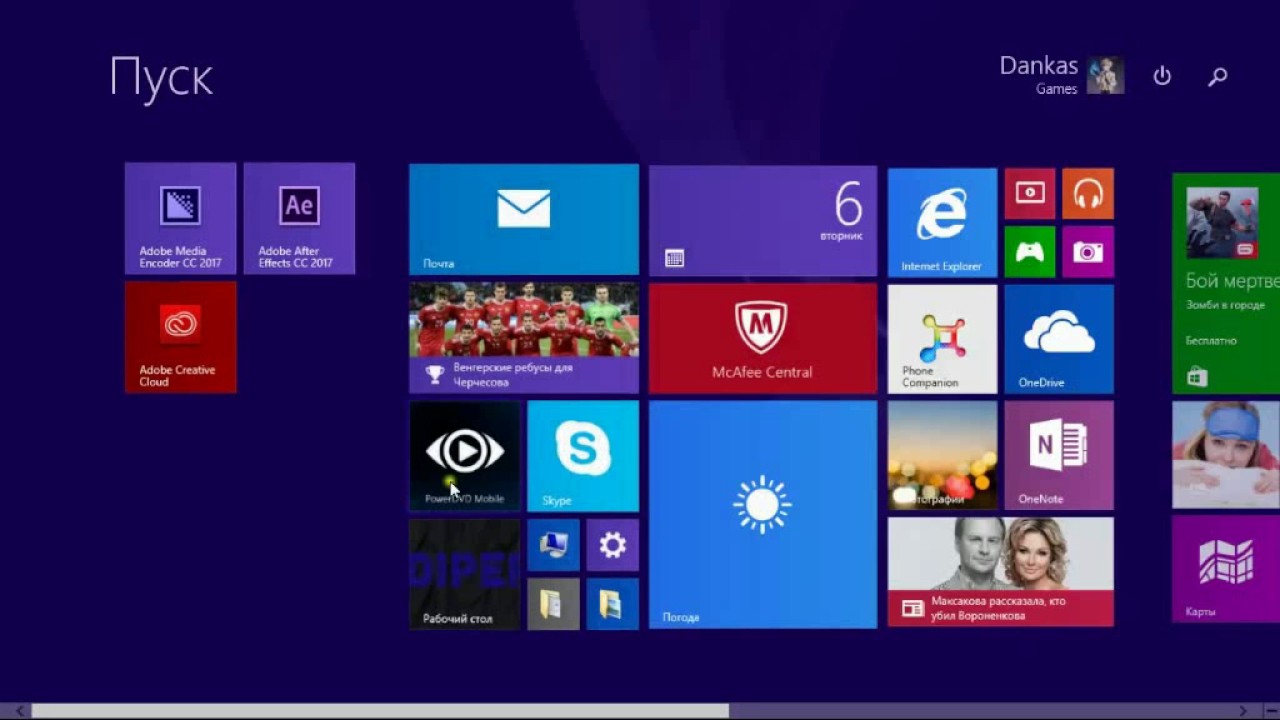Viewport: 1280px width, 720px height.
Task: Open sports tile about Черчесова
Action: click(x=524, y=338)
